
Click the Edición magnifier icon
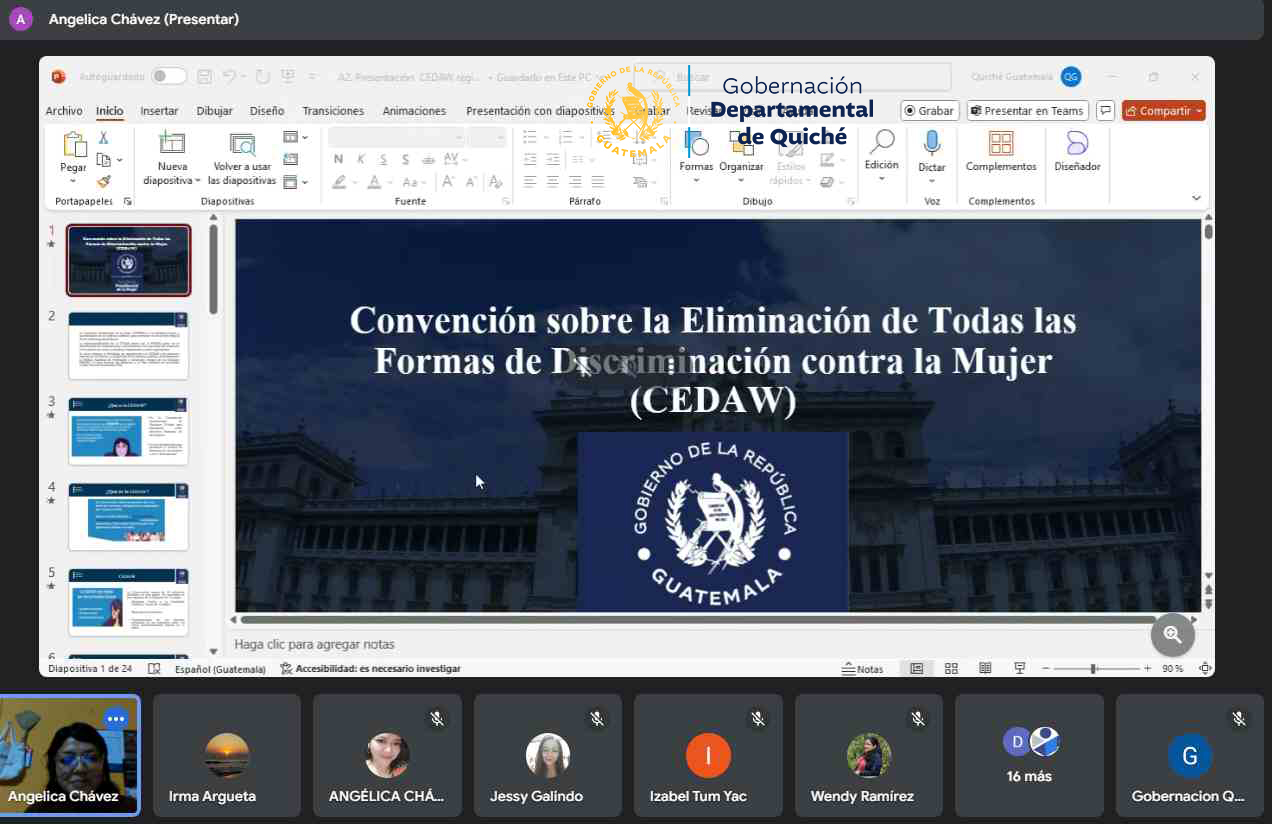click(882, 144)
